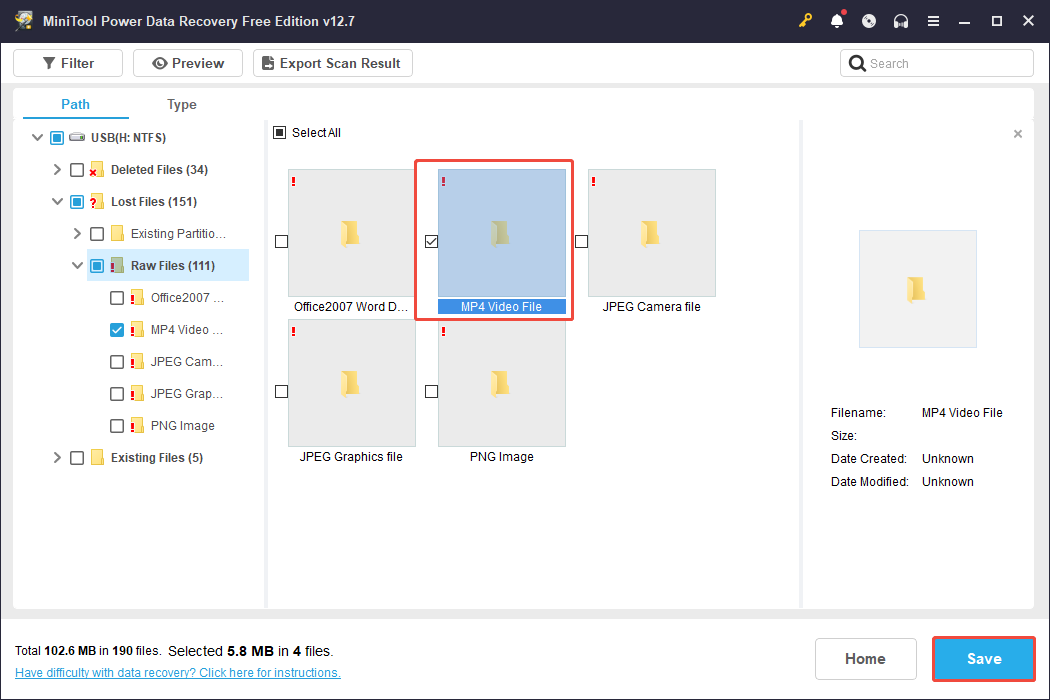Collapse the Lost Files (151) node
Image resolution: width=1050 pixels, height=700 pixels.
58,202
